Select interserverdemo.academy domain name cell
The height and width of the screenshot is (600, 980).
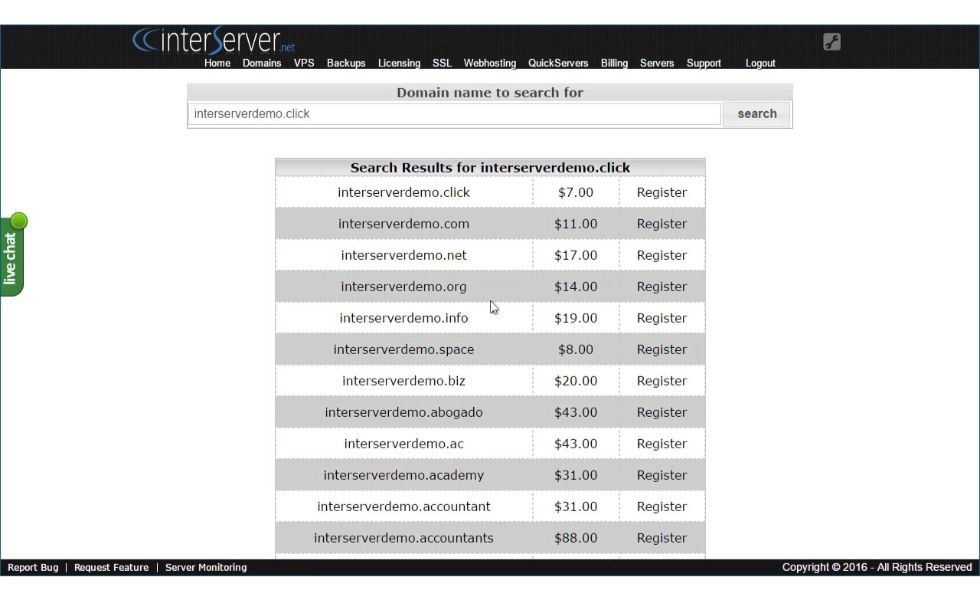404,475
